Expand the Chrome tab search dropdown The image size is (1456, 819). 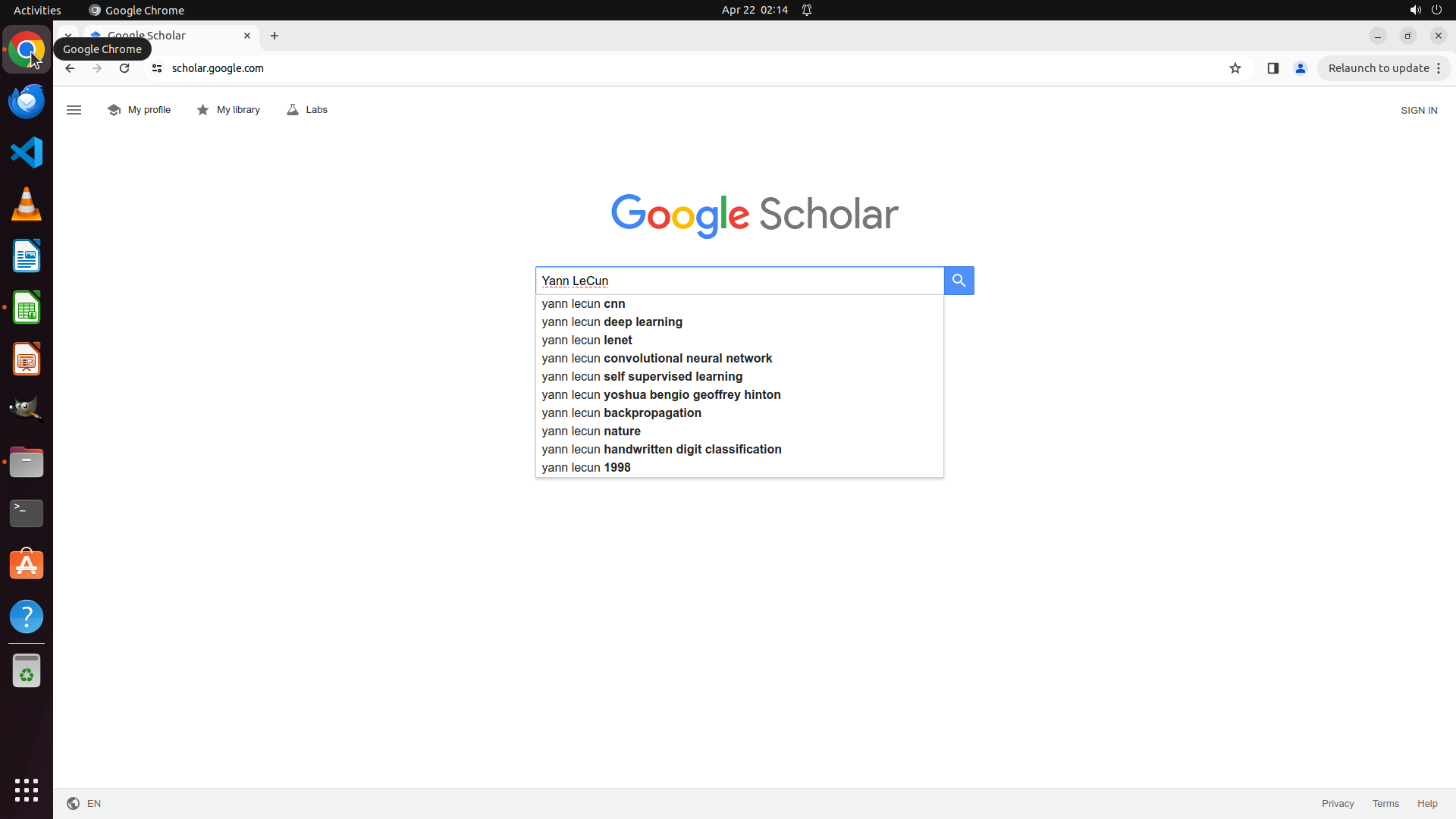(68, 36)
